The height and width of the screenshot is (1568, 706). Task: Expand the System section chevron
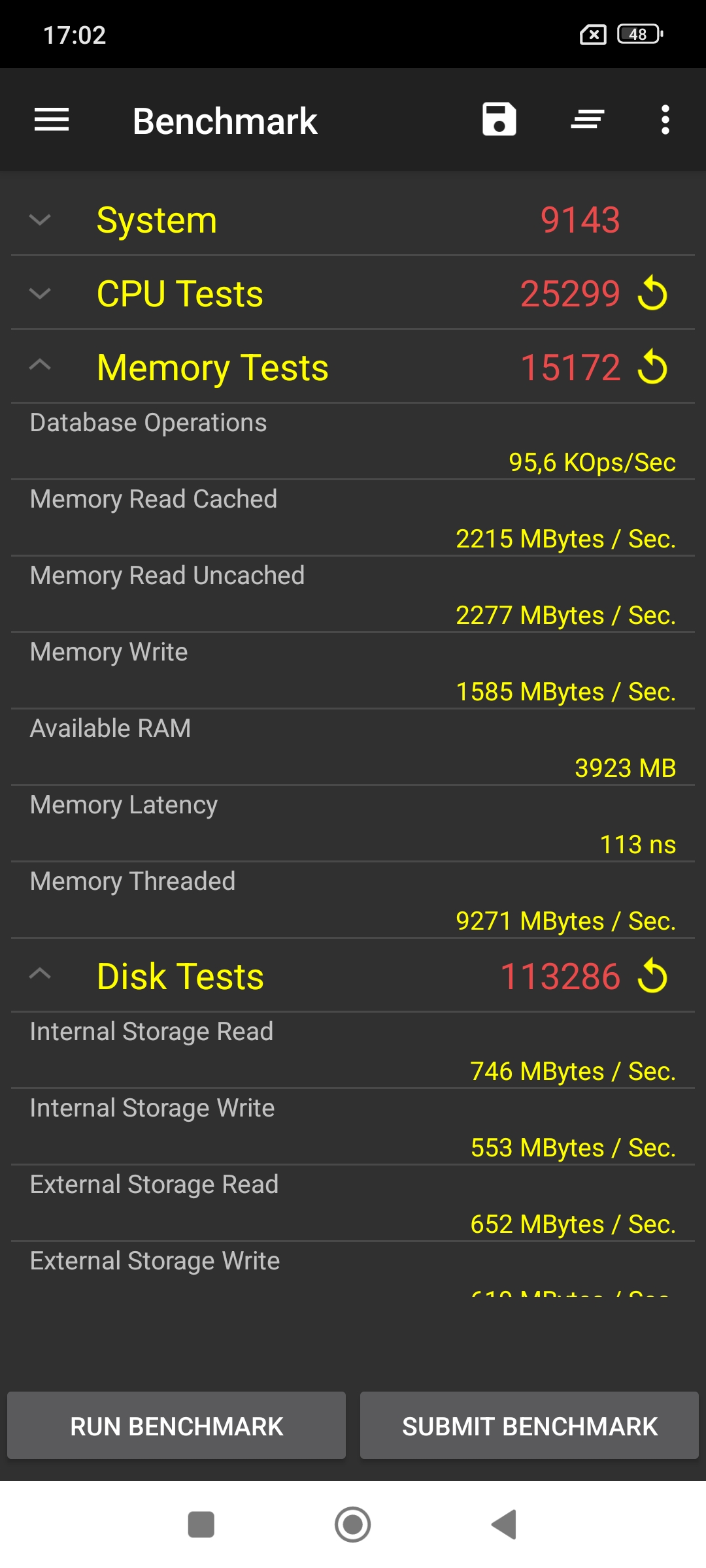41,220
